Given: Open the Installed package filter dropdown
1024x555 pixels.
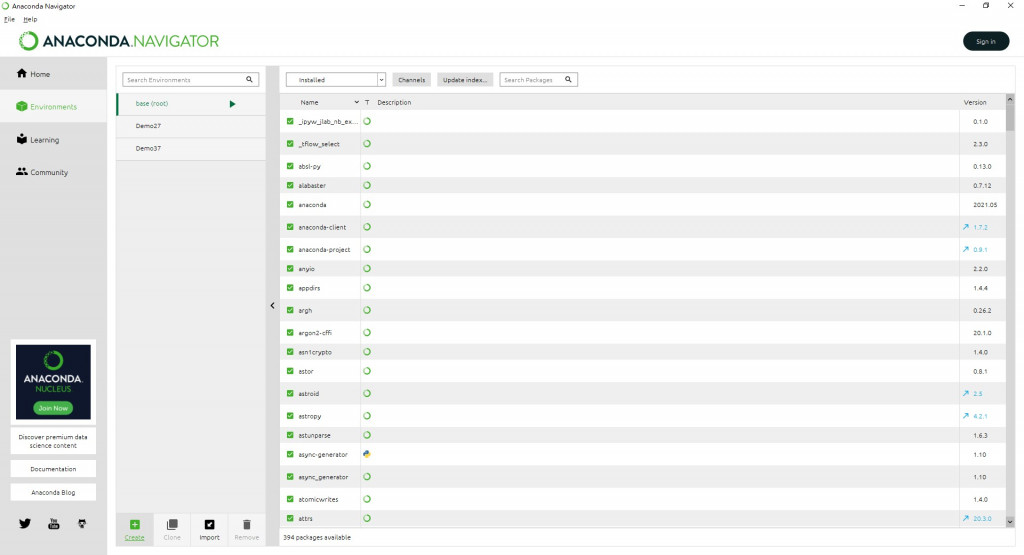Looking at the screenshot, I should pos(336,80).
